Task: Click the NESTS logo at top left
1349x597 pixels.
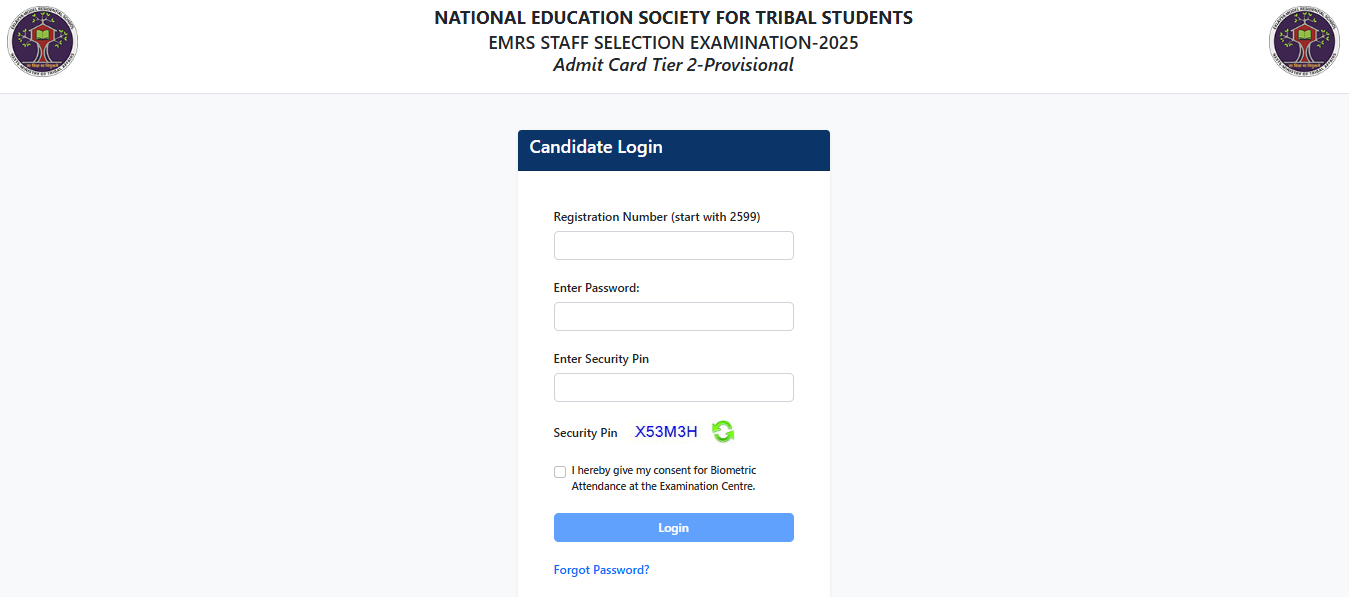Action: (x=42, y=42)
